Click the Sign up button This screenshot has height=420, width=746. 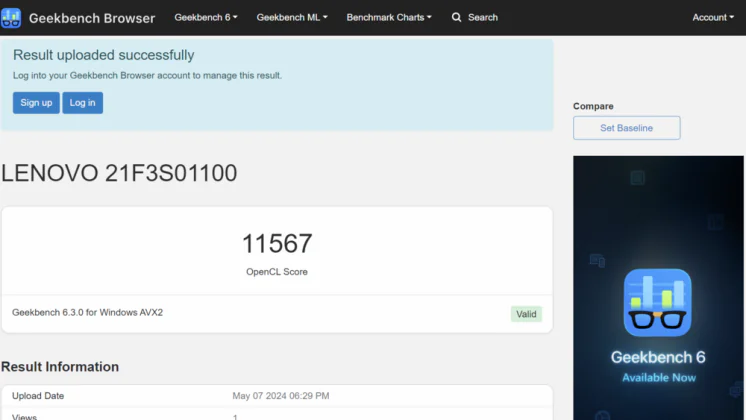(36, 103)
